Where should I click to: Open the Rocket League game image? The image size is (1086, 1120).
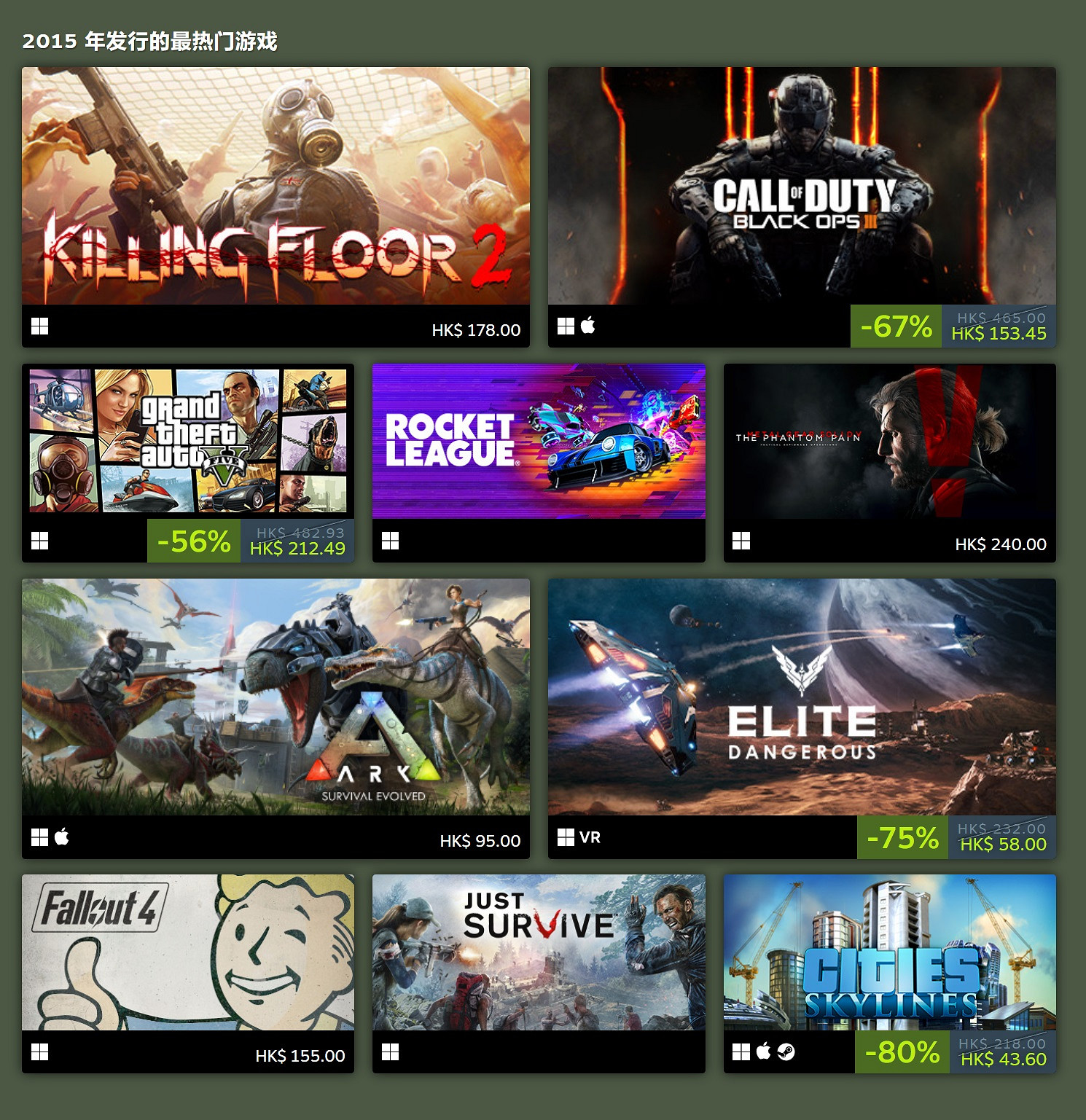tap(539, 442)
